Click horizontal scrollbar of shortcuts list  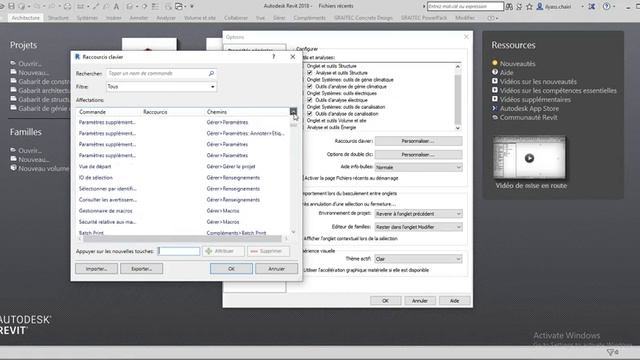(x=182, y=238)
